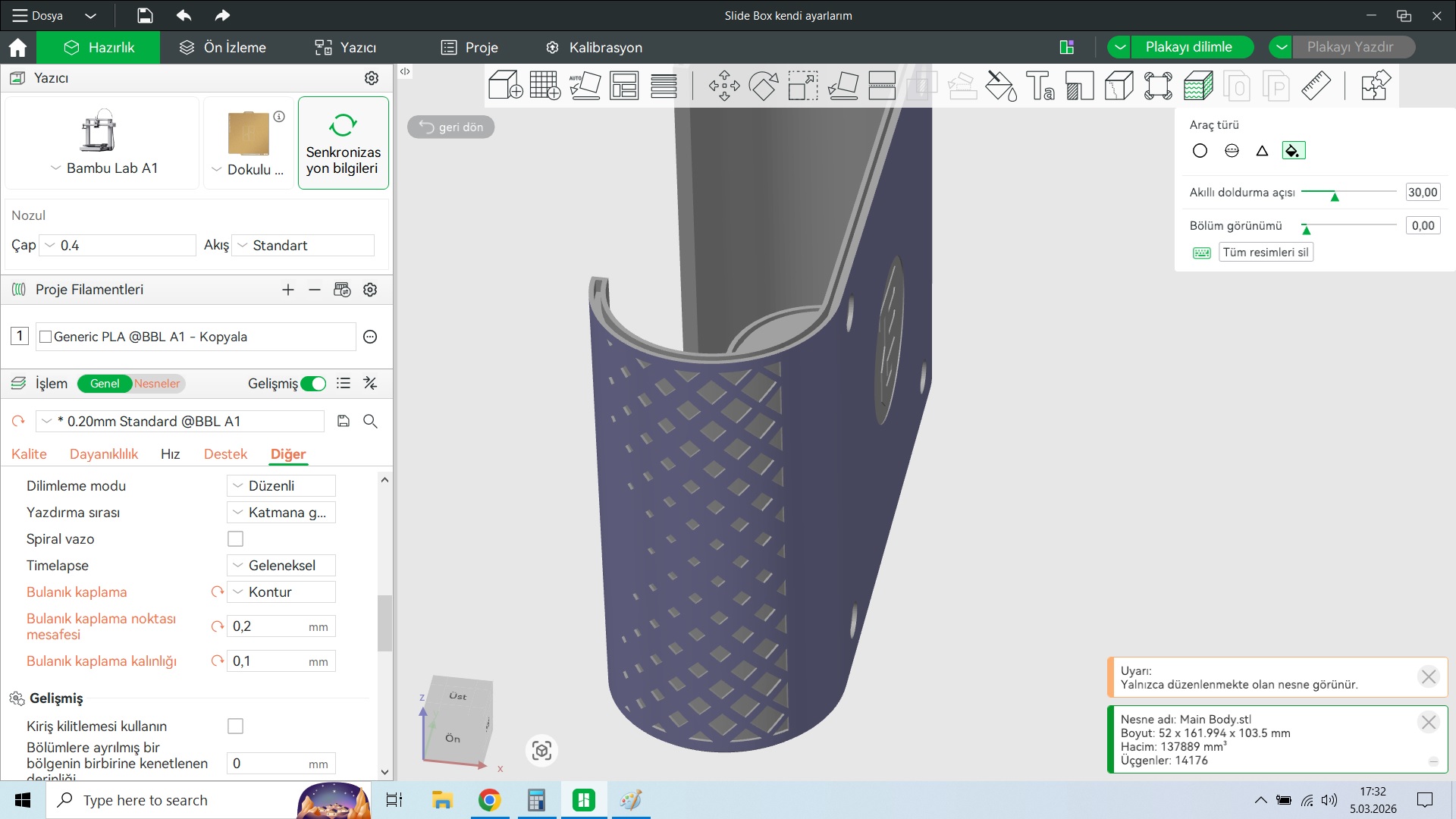
Task: Expand the Timelapse Geleneksel dropdown
Action: click(281, 566)
